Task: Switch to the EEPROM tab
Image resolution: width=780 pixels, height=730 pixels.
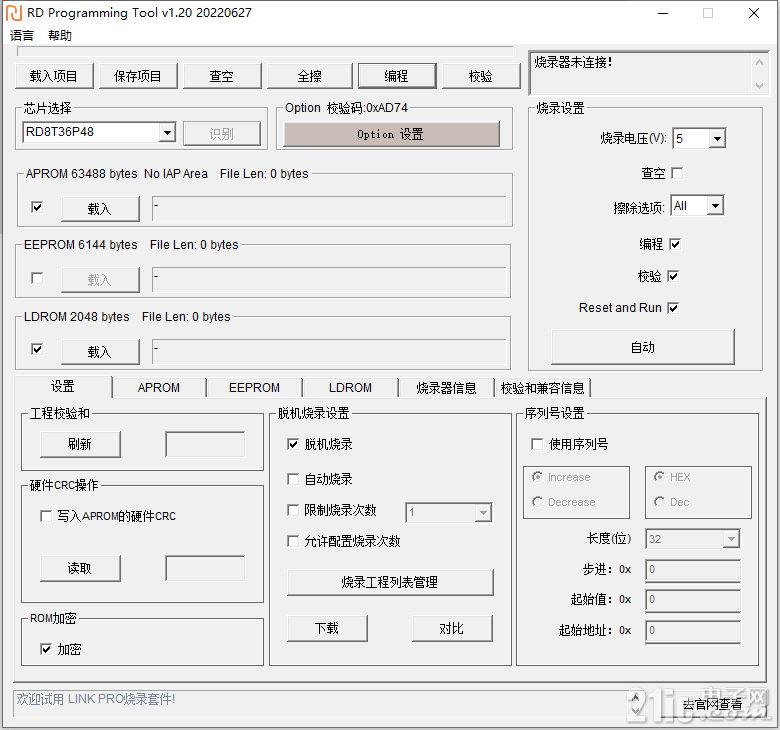Action: 255,388
